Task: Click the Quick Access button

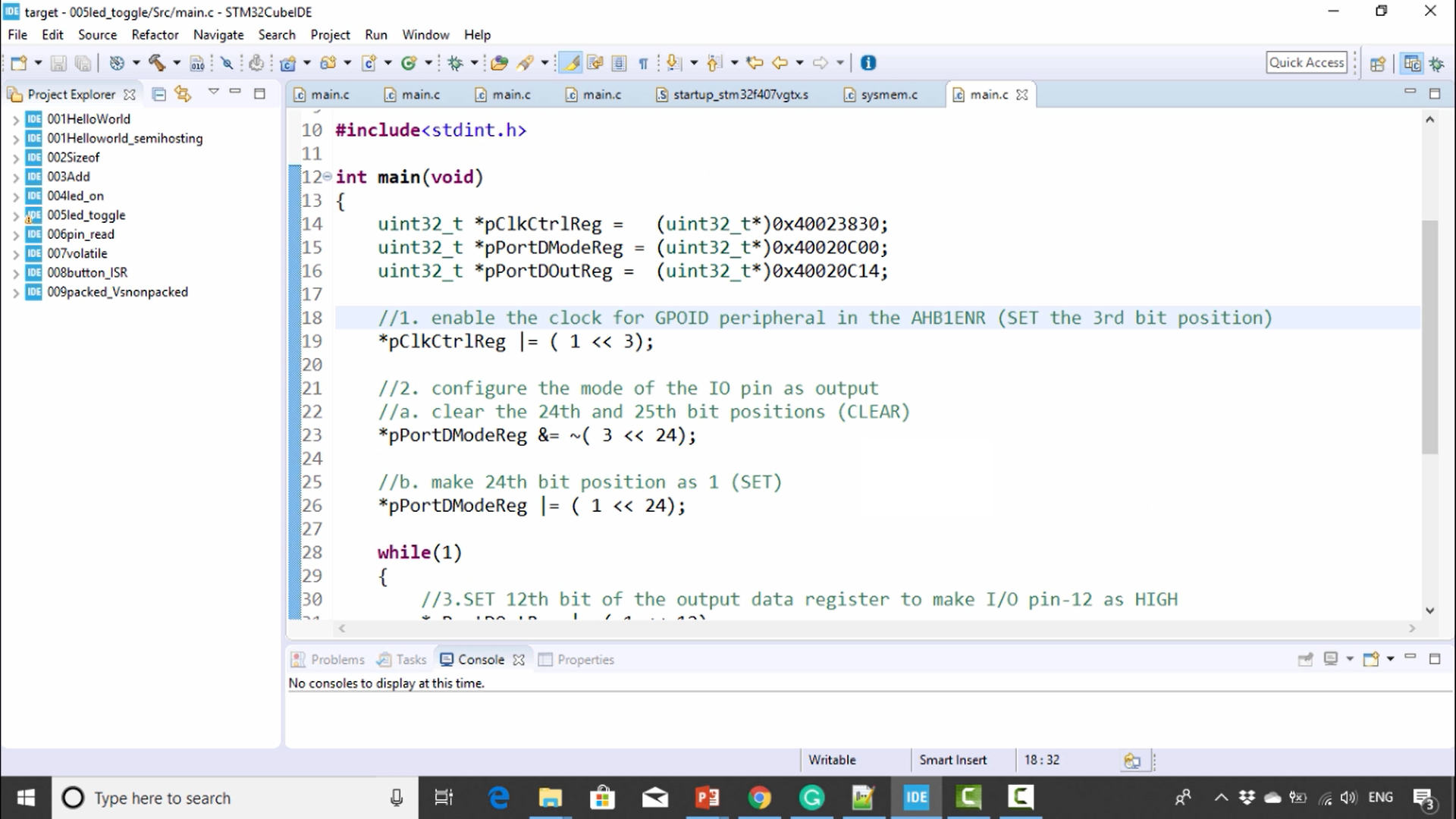Action: click(x=1307, y=62)
